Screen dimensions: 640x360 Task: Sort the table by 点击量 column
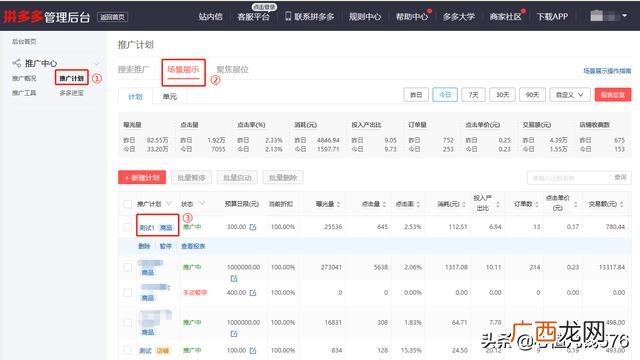point(384,204)
